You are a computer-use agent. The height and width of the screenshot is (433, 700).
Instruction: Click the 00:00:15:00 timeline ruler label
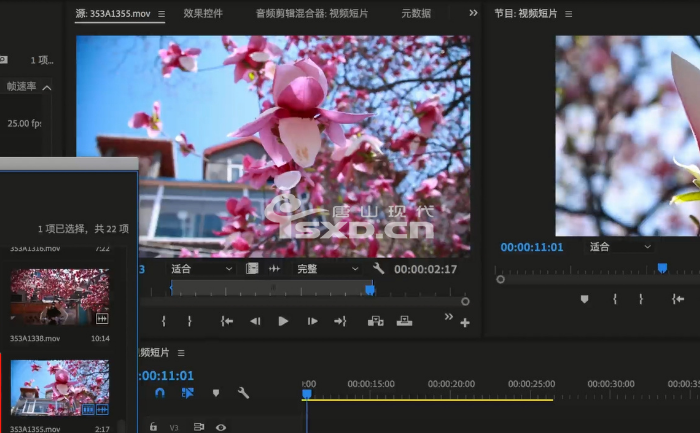pos(371,384)
